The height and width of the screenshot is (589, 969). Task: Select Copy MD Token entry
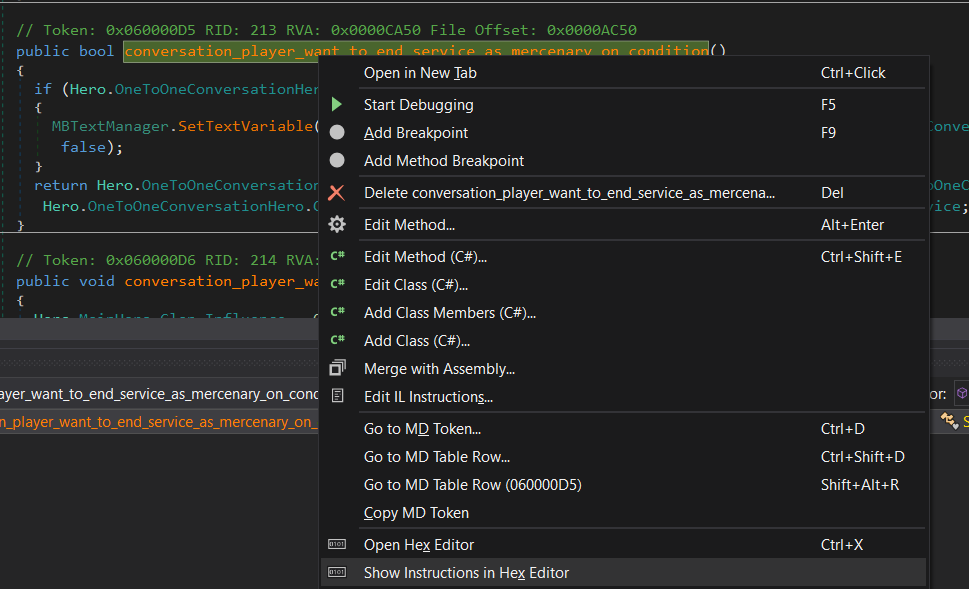tap(623, 513)
